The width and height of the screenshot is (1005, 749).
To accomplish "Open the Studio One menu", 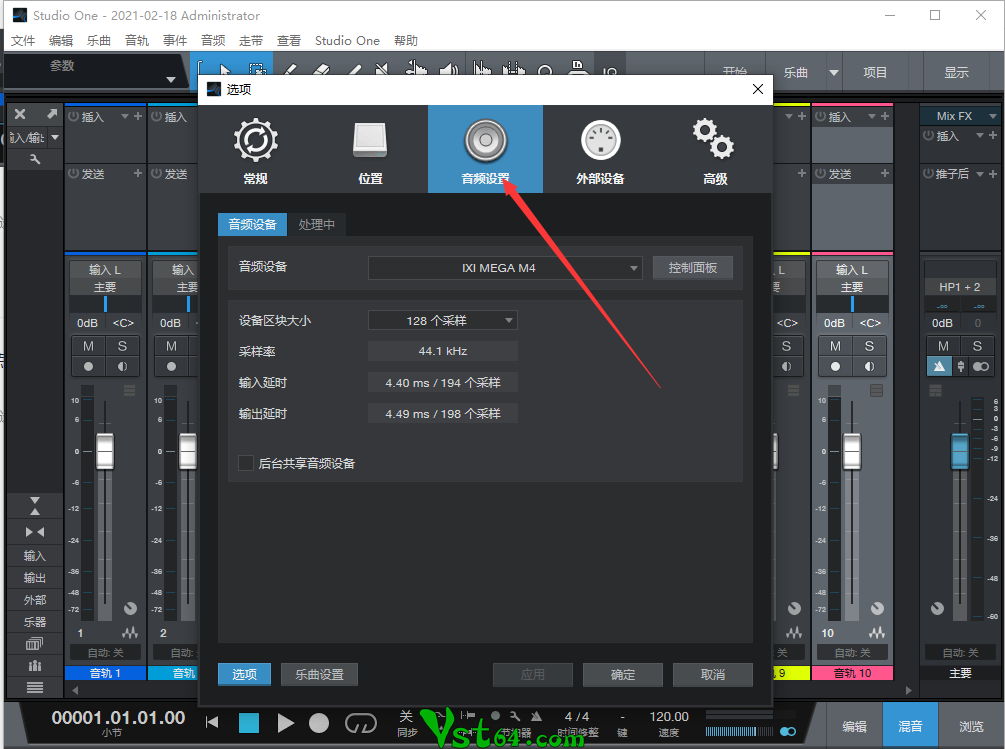I will click(347, 40).
